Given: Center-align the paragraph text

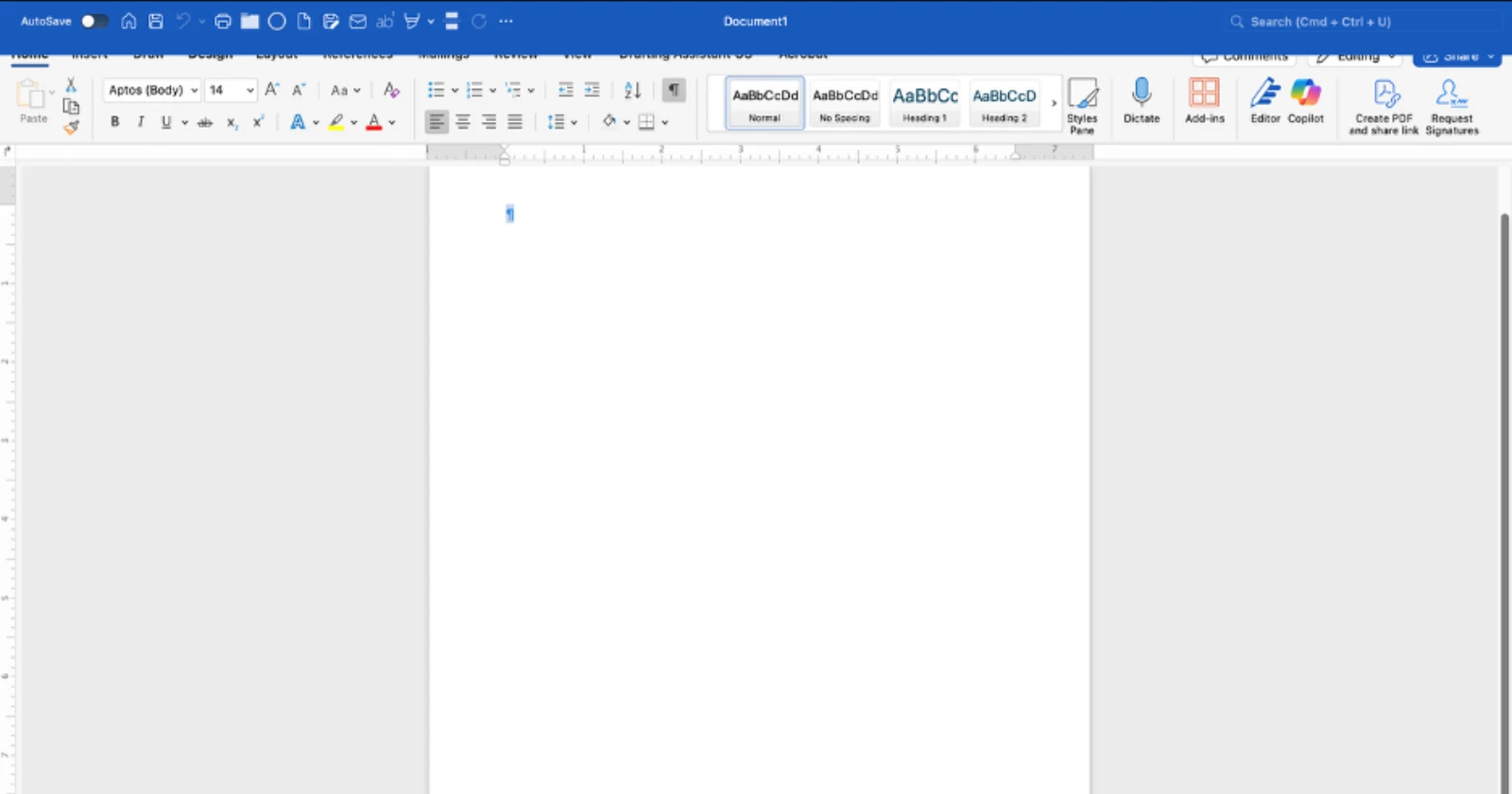Looking at the screenshot, I should (463, 122).
